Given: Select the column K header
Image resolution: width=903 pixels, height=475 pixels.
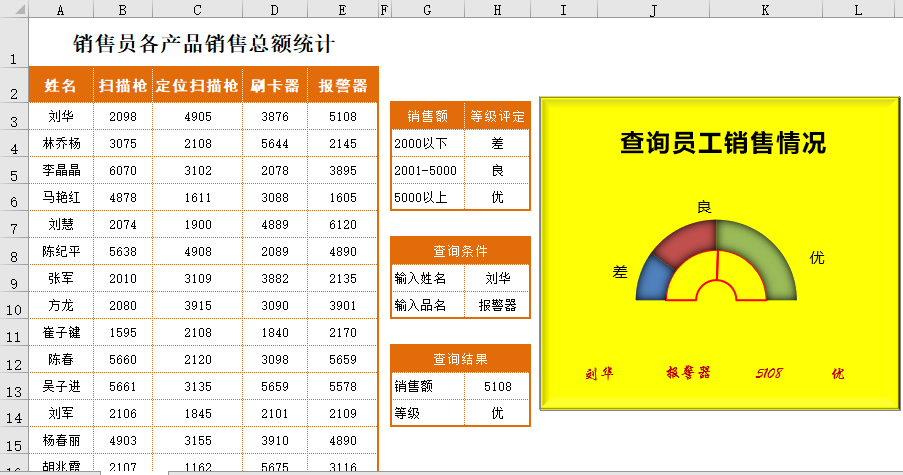Looking at the screenshot, I should (x=766, y=9).
